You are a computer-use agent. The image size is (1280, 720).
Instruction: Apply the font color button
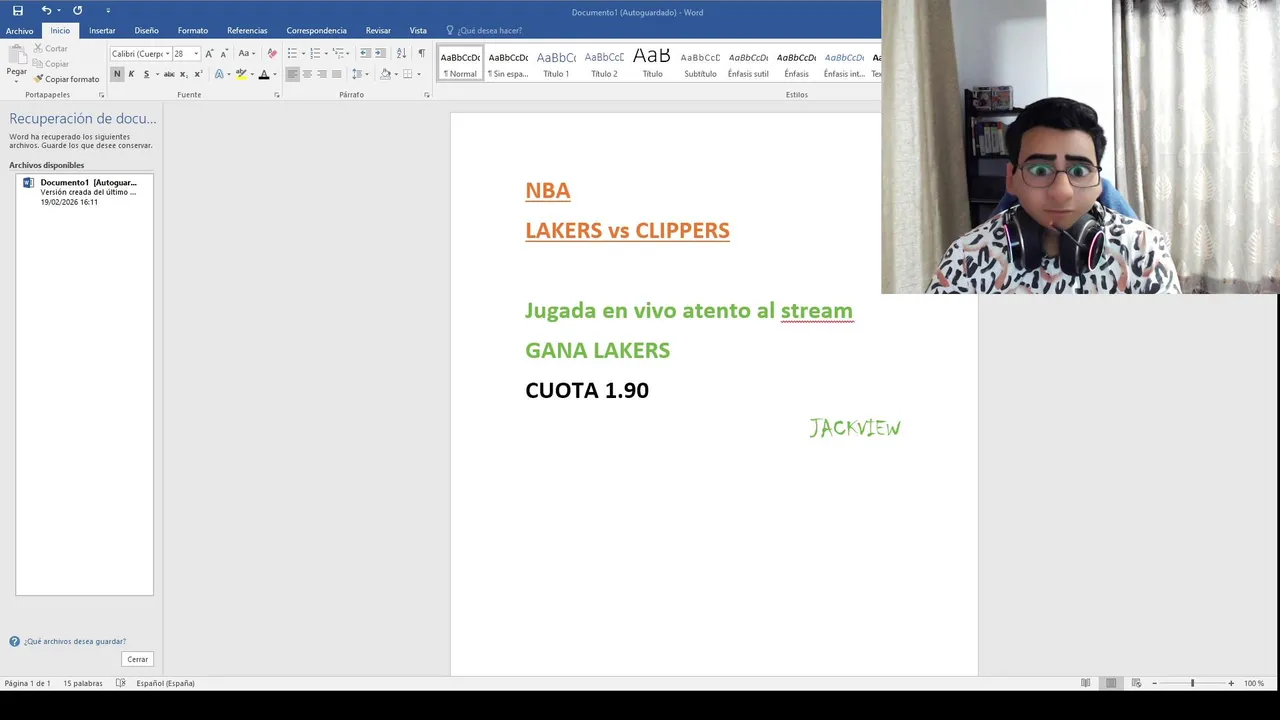tap(264, 74)
